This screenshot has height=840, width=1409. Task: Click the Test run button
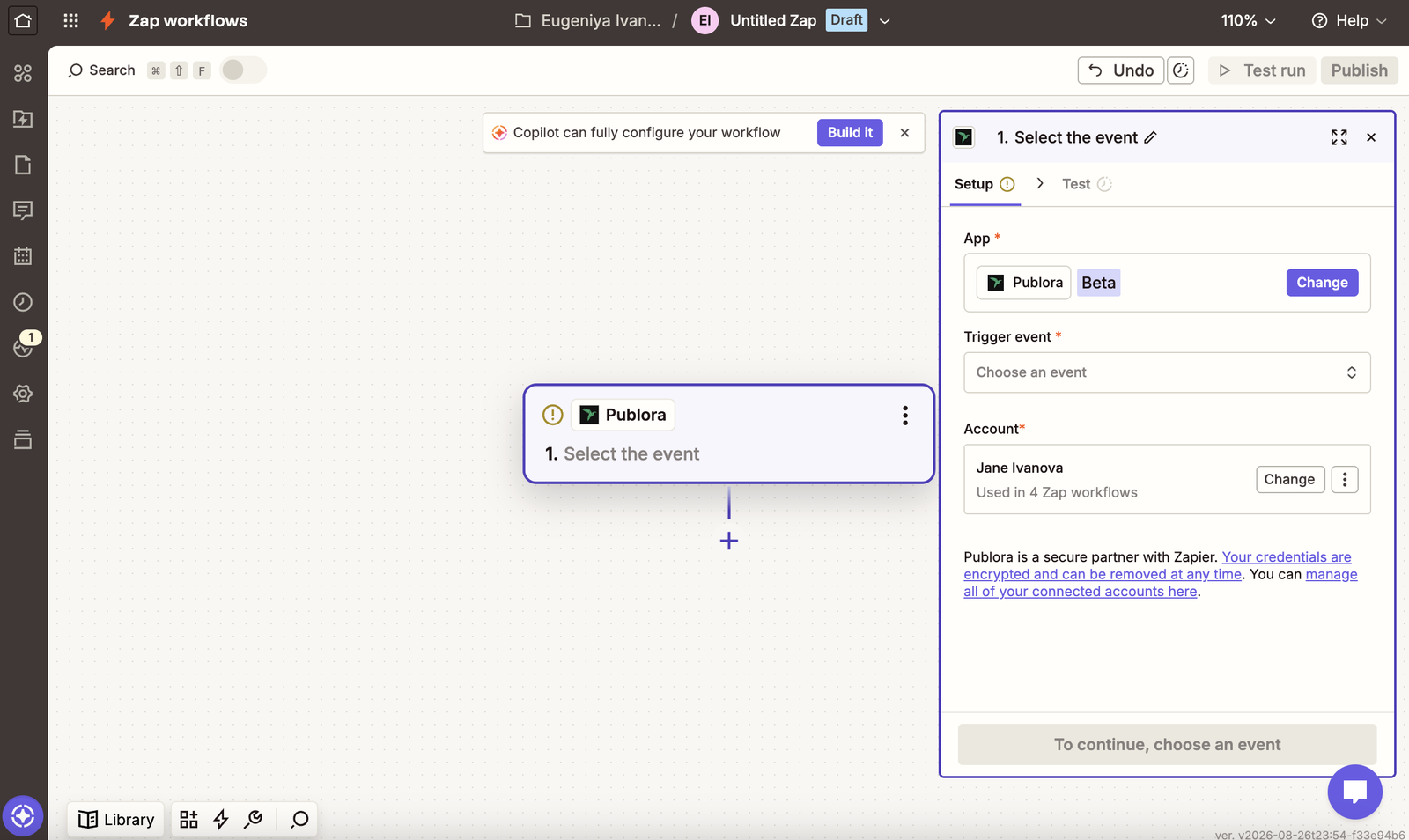pyautogui.click(x=1262, y=70)
